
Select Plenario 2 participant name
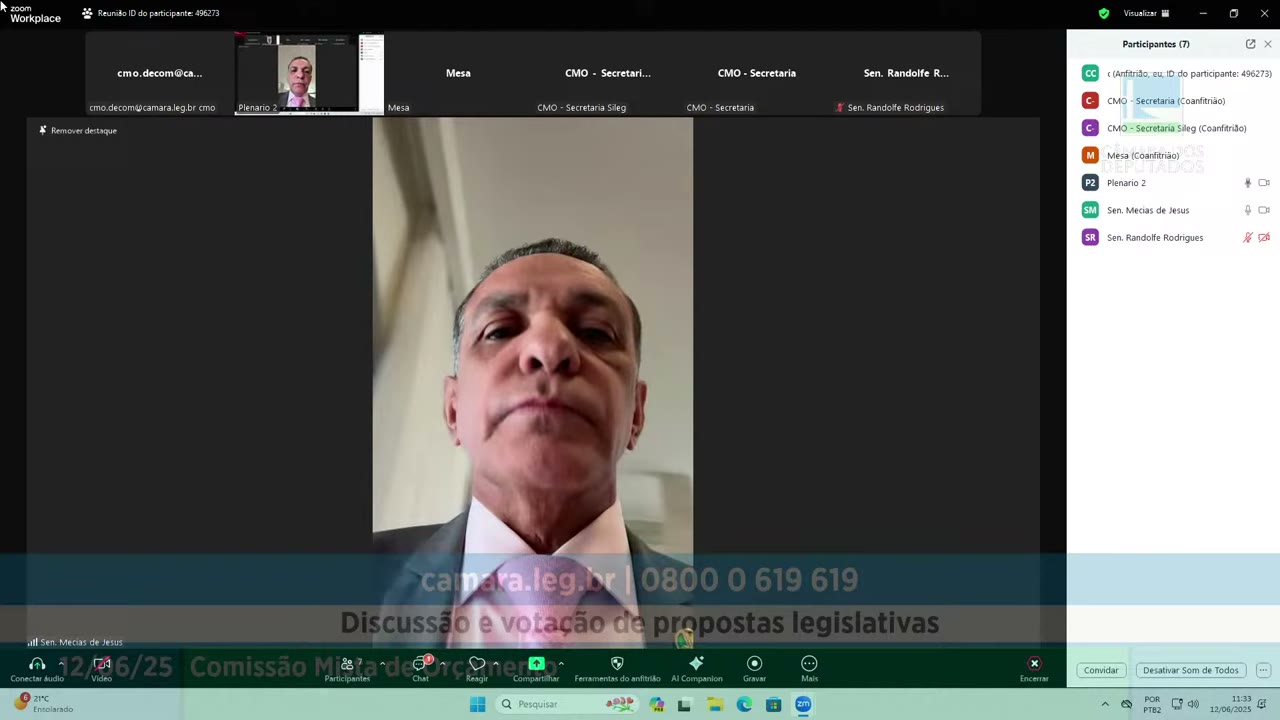click(1126, 183)
